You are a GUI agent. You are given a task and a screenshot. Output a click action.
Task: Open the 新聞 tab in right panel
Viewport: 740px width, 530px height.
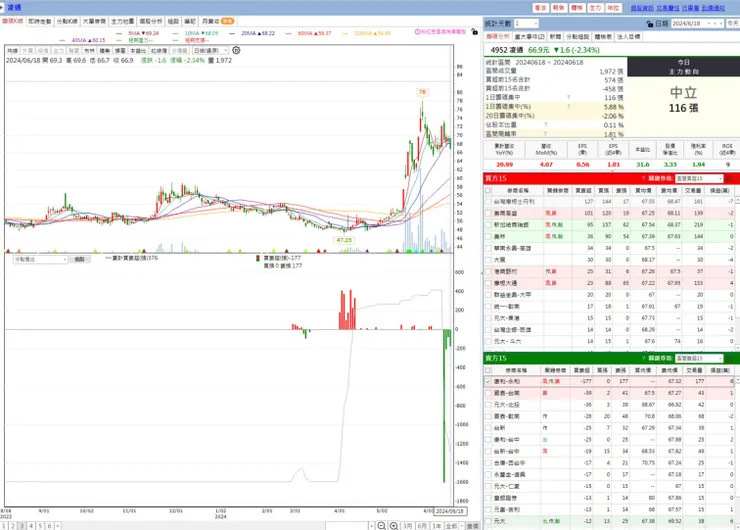(x=555, y=36)
